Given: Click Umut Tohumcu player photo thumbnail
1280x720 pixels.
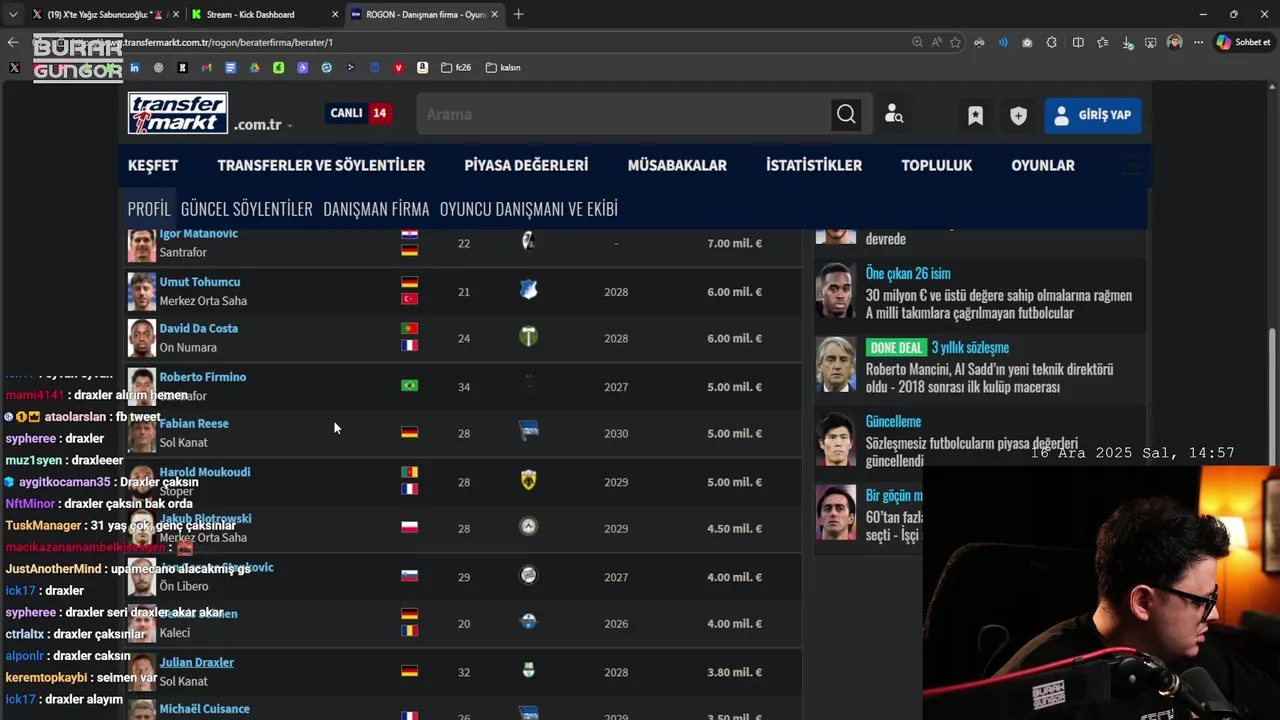Looking at the screenshot, I should pos(142,291).
